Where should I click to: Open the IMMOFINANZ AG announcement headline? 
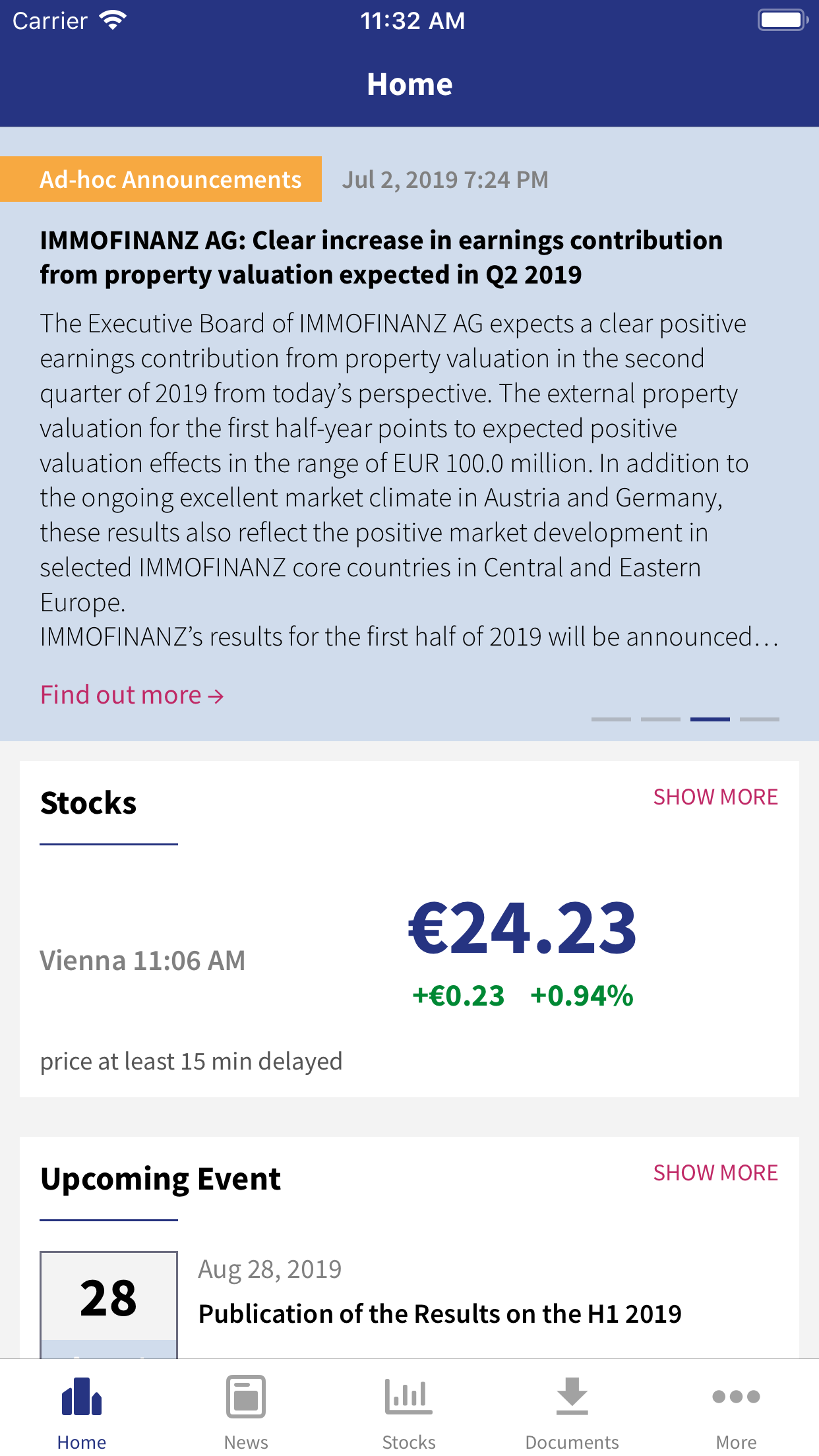click(381, 257)
